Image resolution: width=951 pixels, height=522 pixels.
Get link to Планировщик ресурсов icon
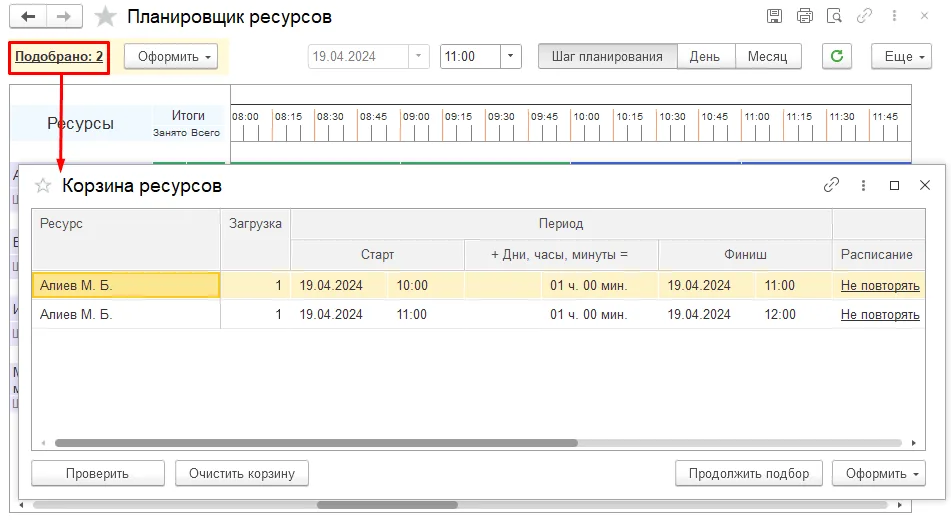pyautogui.click(x=864, y=16)
